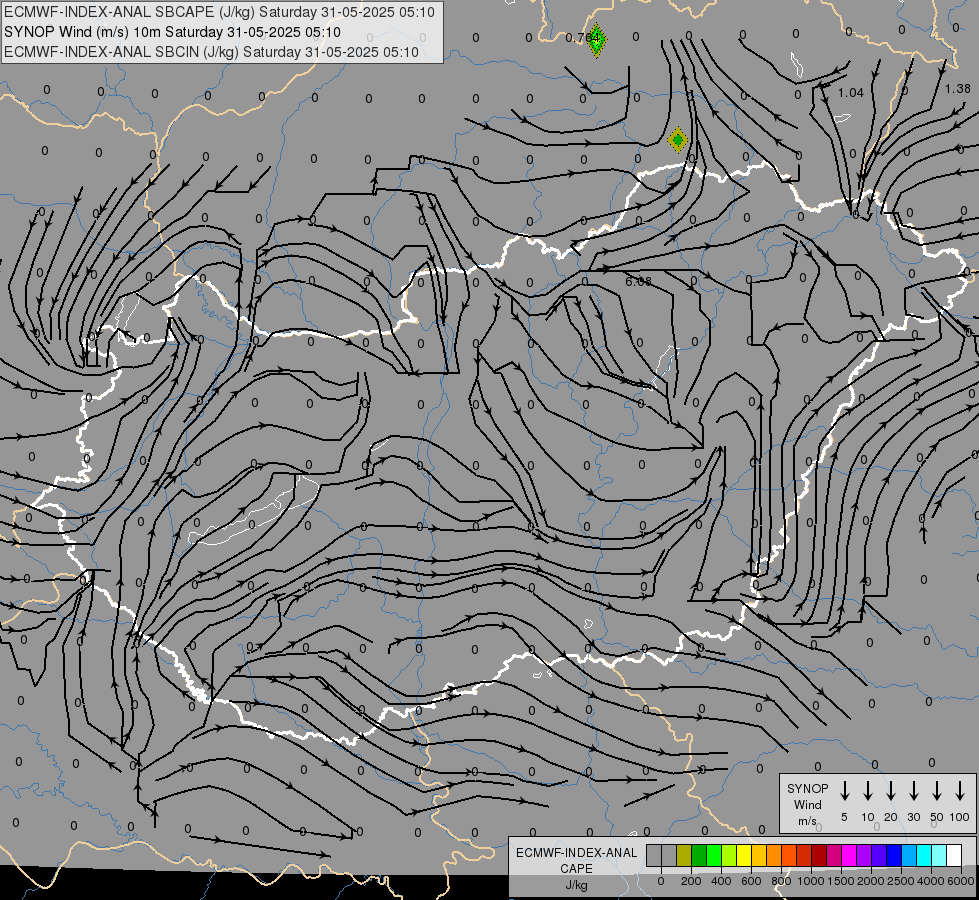Select the 30 m/s wind arrow in legend

click(913, 791)
